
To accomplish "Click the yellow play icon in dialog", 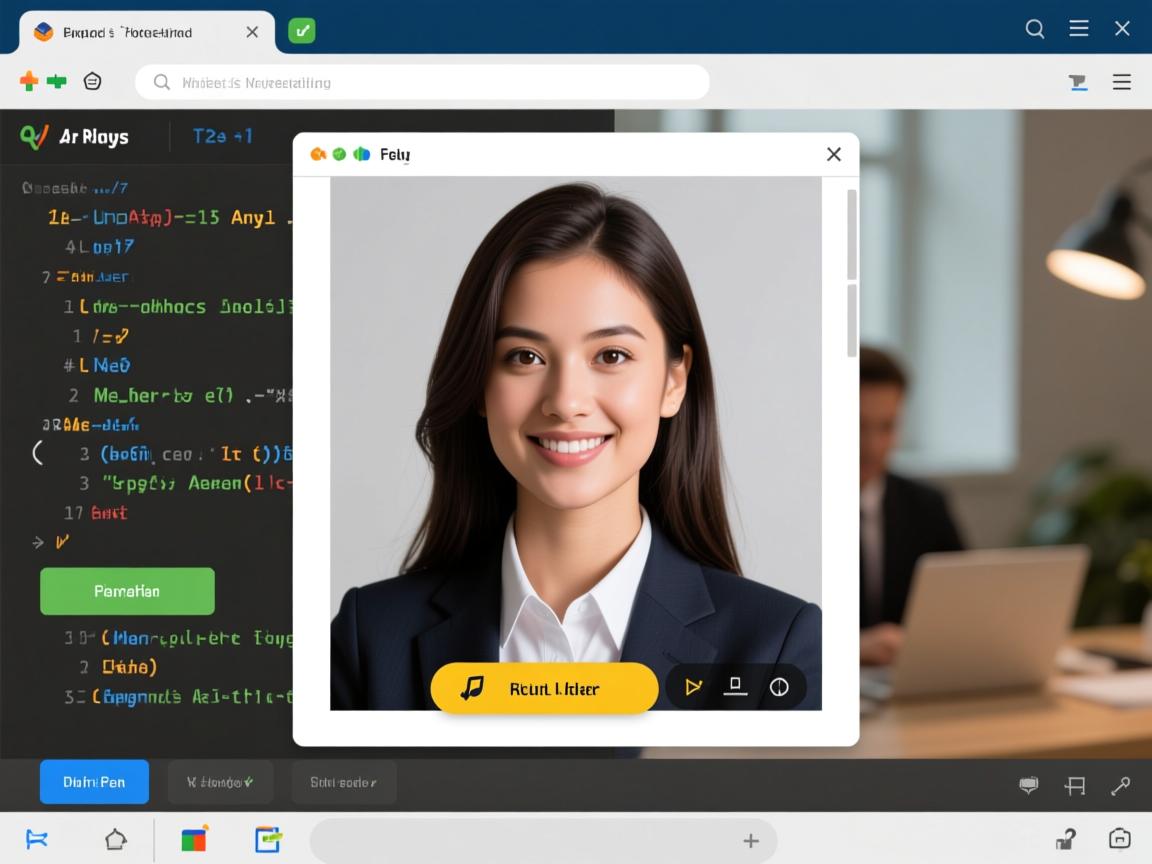I will click(x=692, y=687).
